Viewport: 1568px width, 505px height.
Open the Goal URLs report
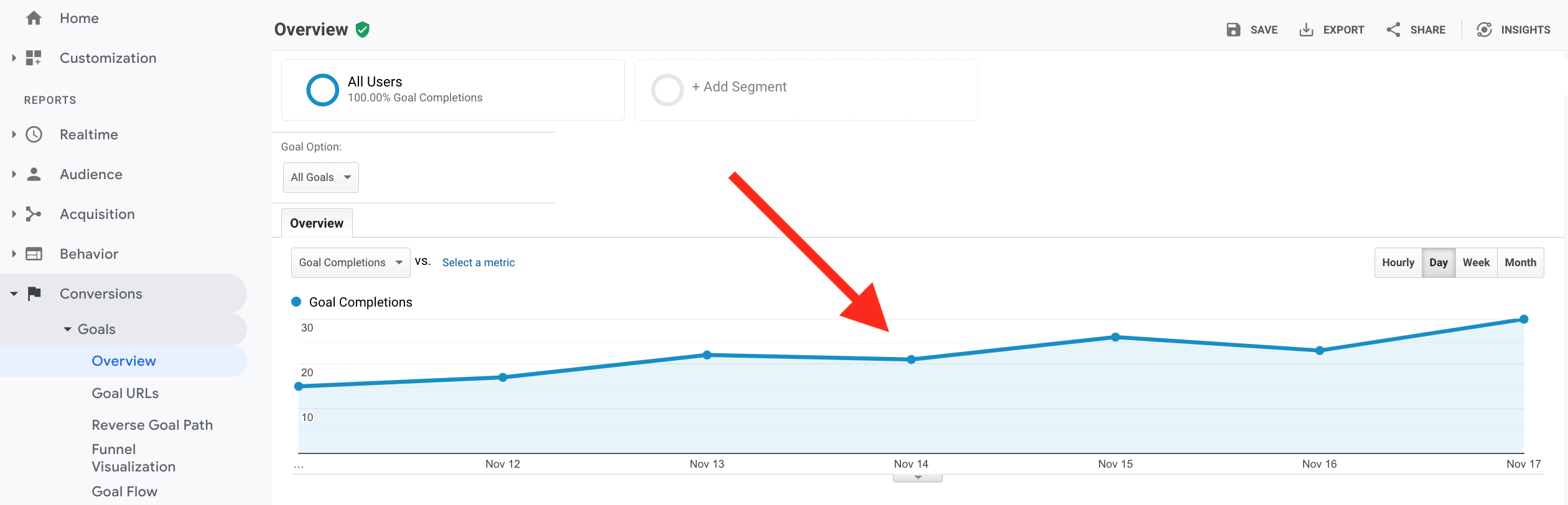[125, 393]
